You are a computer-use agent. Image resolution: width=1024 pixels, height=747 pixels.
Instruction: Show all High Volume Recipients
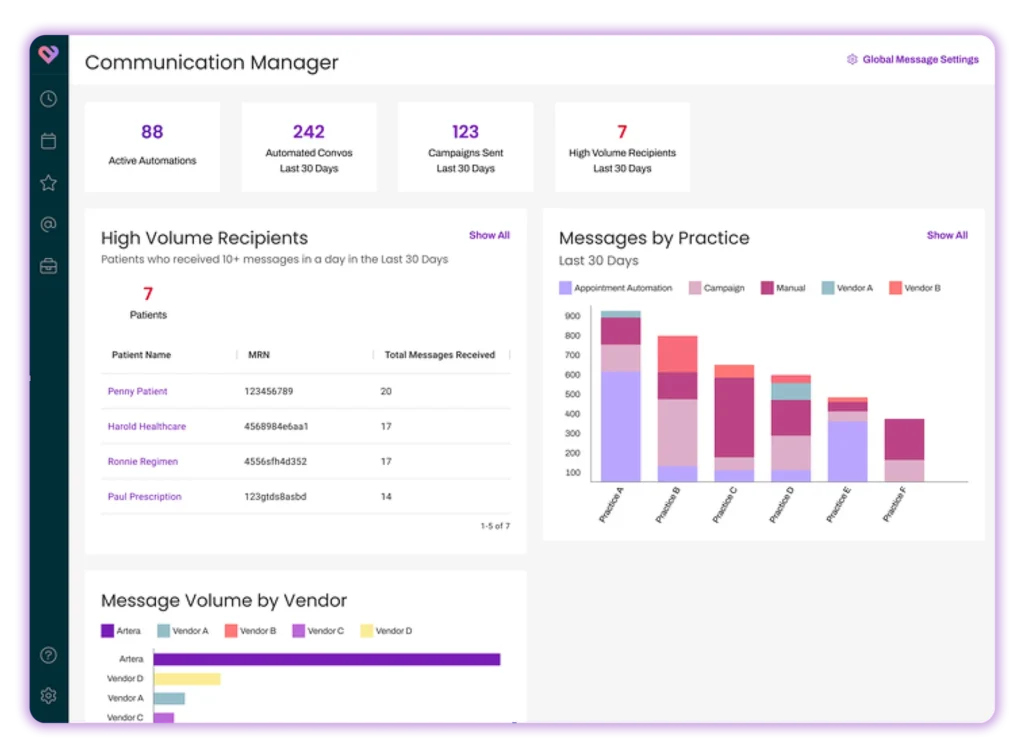pos(489,236)
